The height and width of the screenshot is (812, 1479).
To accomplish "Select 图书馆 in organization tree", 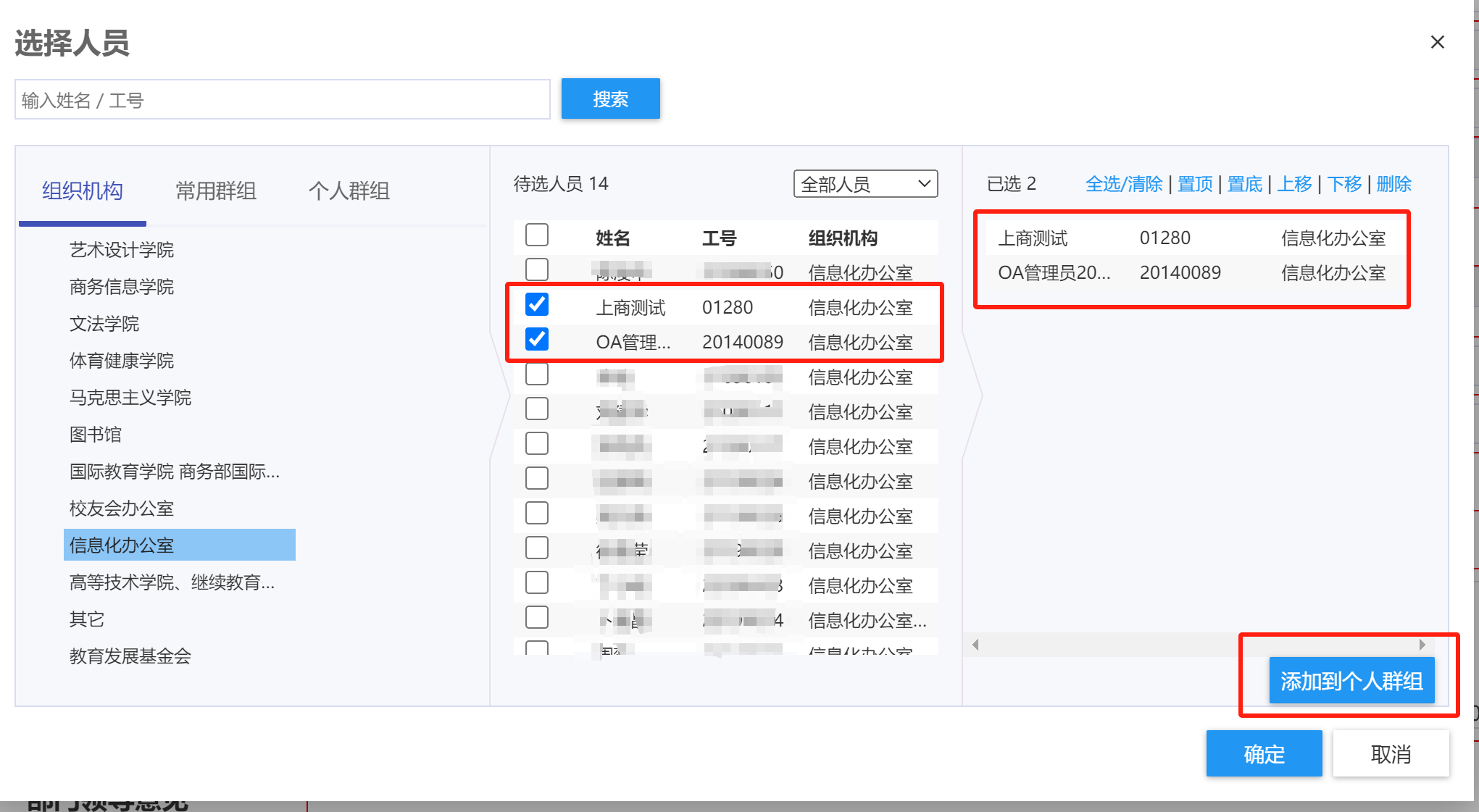I will tap(96, 435).
